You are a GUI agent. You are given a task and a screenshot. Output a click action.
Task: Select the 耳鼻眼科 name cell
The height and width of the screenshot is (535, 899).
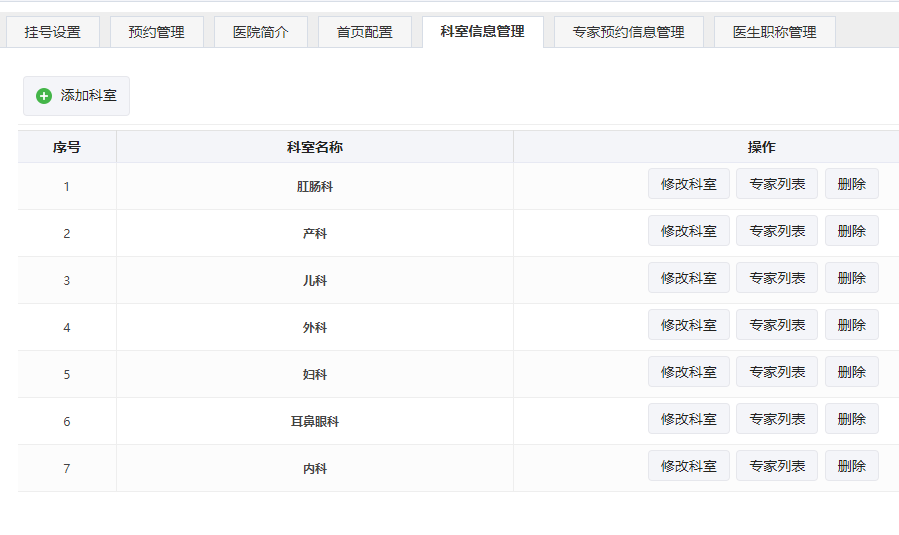pyautogui.click(x=315, y=422)
